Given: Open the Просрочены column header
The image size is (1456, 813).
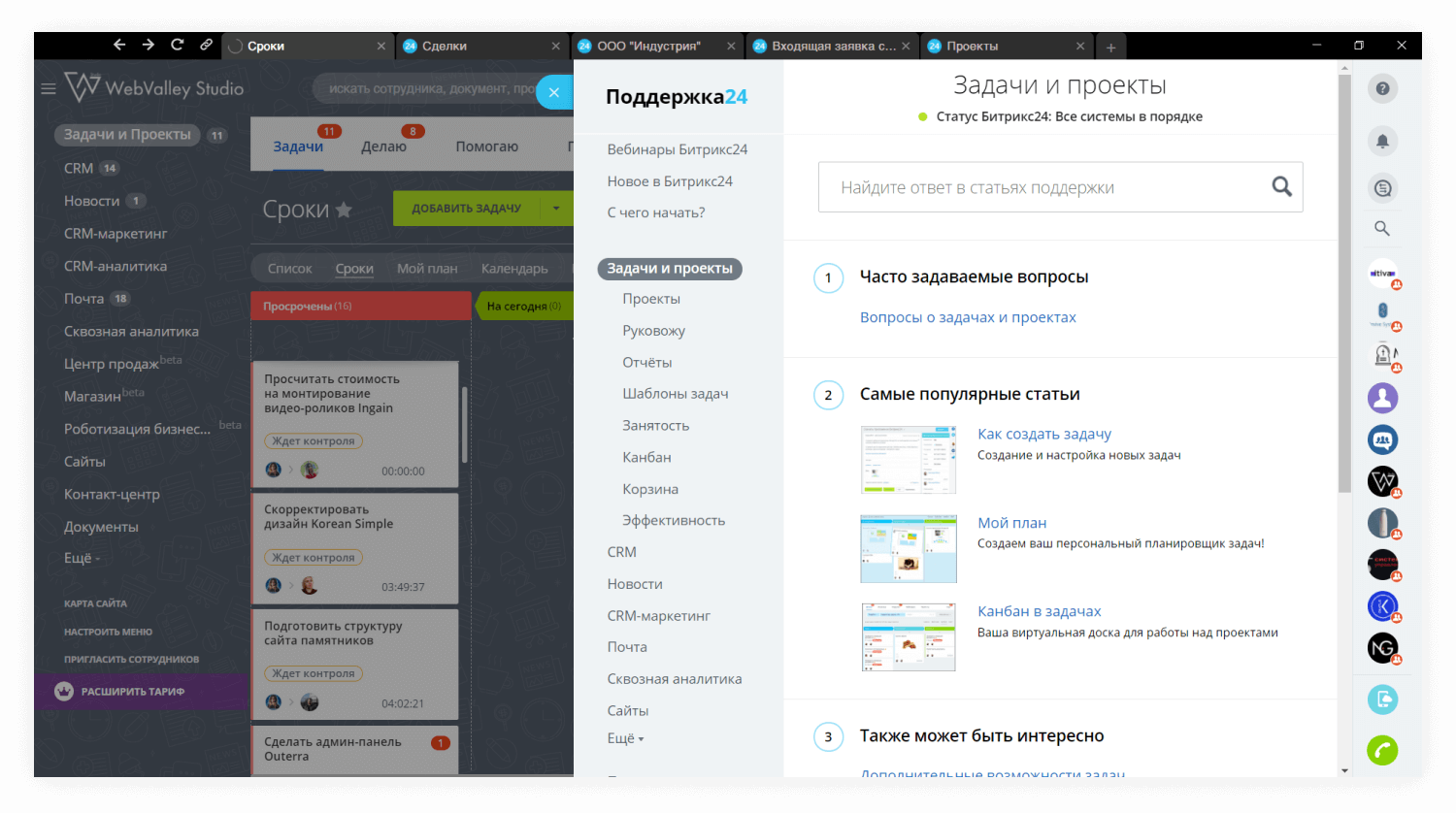Looking at the screenshot, I should pyautogui.click(x=361, y=306).
